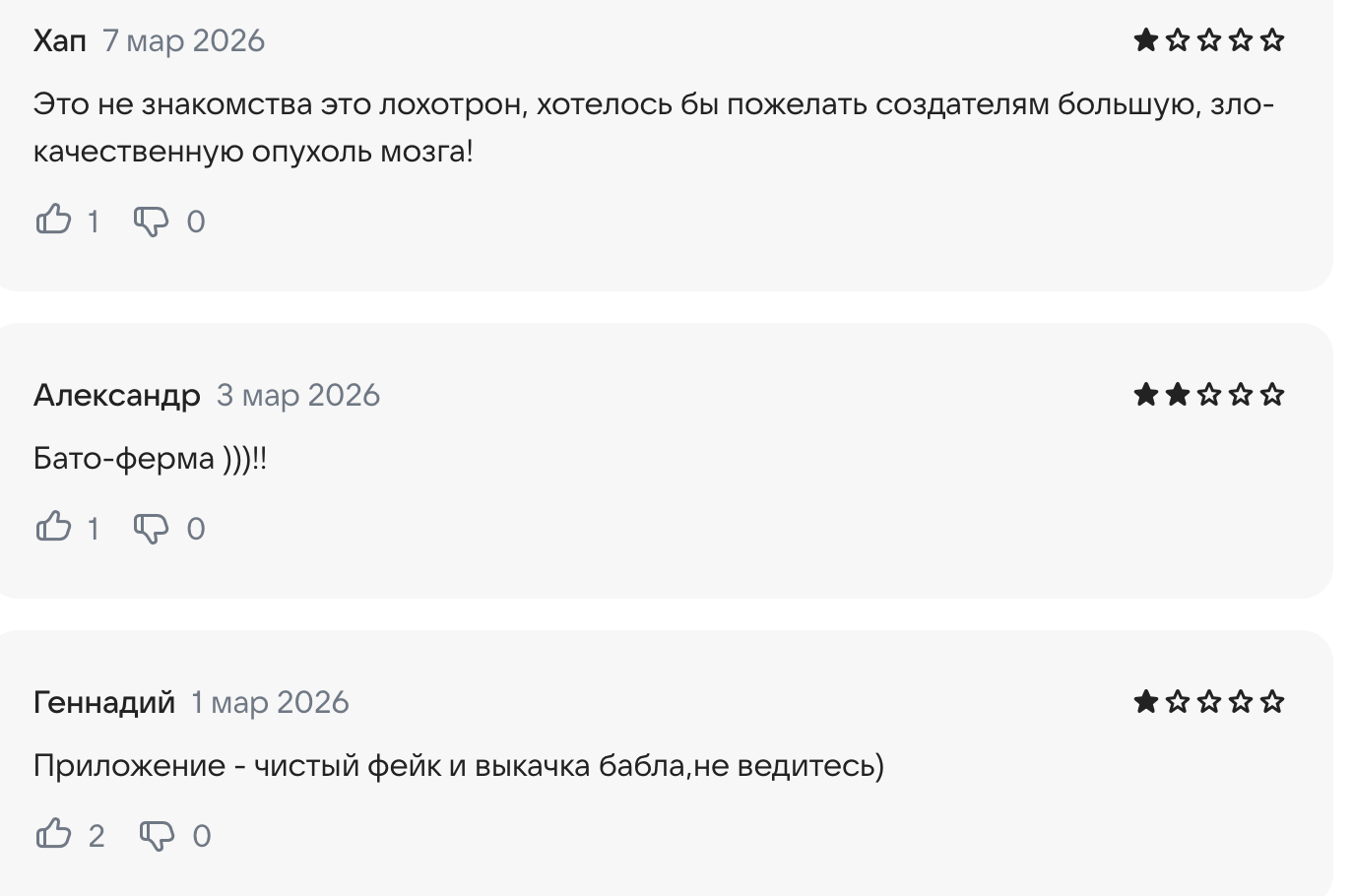
Task: Click the dislike counter showing 0 under Хап
Action: [x=196, y=222]
